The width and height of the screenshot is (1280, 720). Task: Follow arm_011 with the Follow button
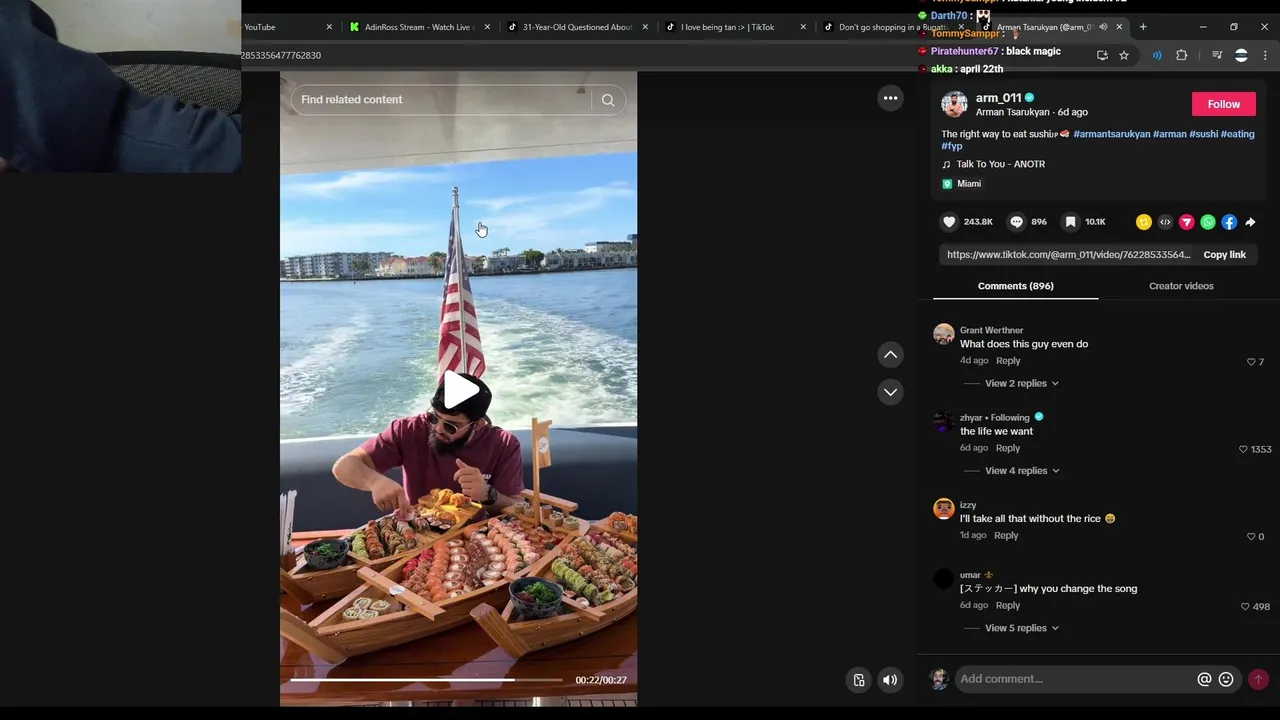point(1223,104)
